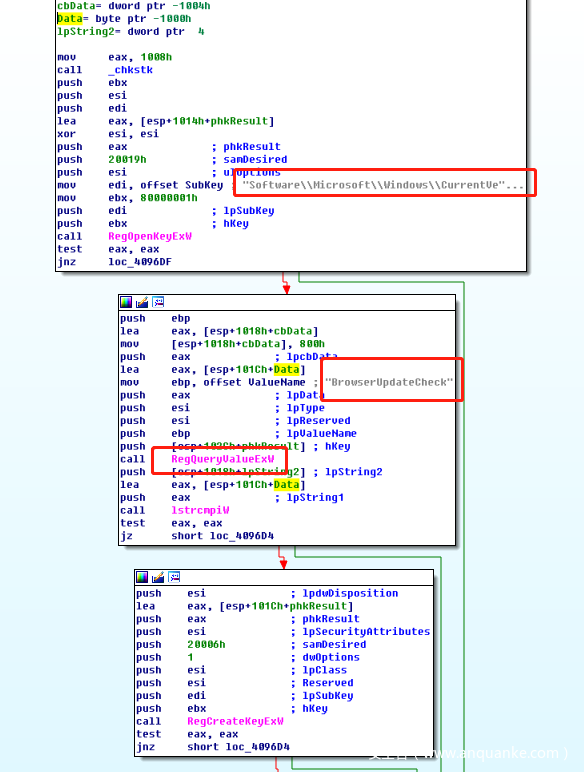This screenshot has width=584, height=772.
Task: Click color palette icon on RegQueryValueExW node
Action: coord(126,302)
